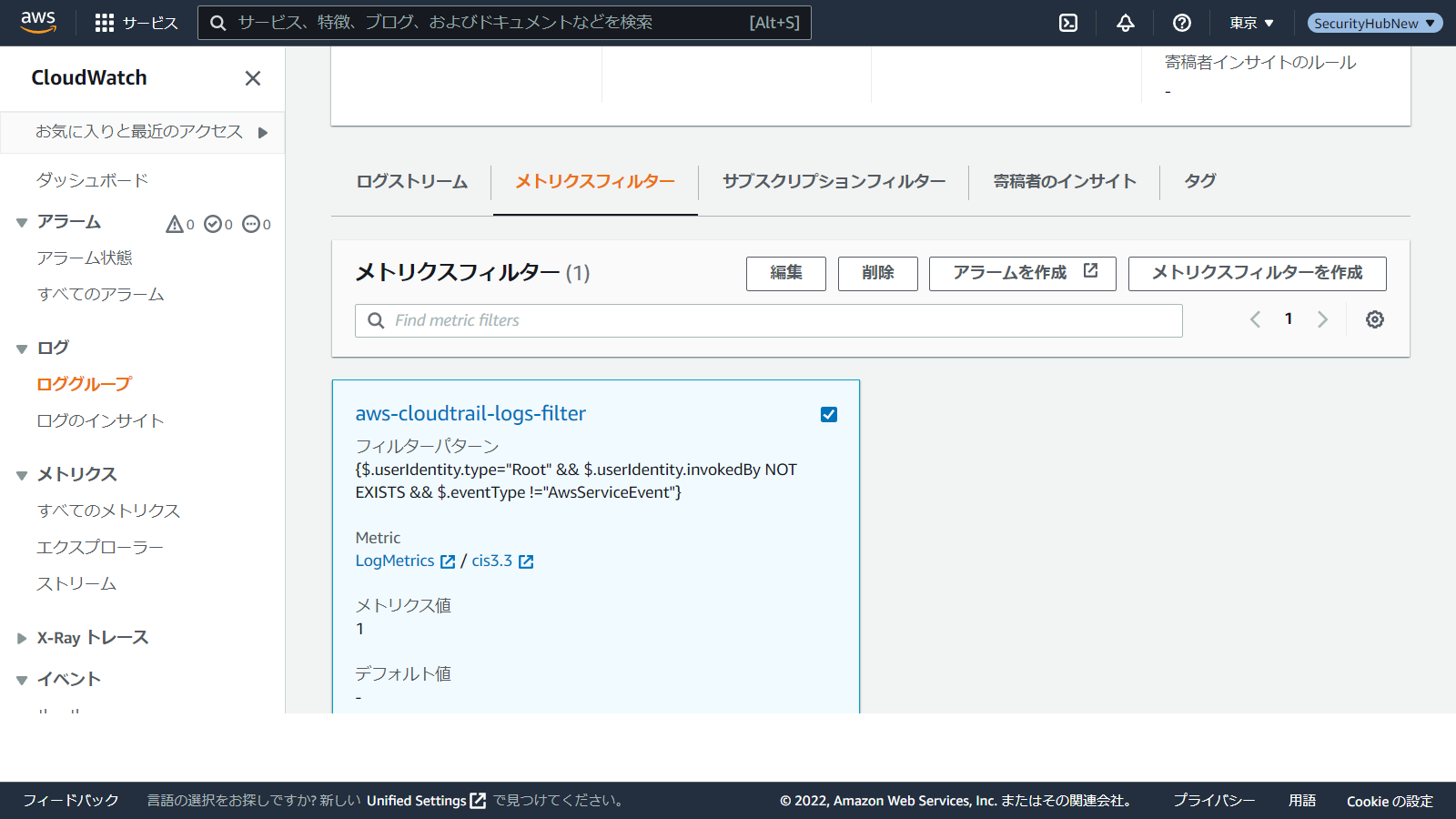Click the in-alarm triangle status icon
1456x819 pixels.
click(175, 224)
